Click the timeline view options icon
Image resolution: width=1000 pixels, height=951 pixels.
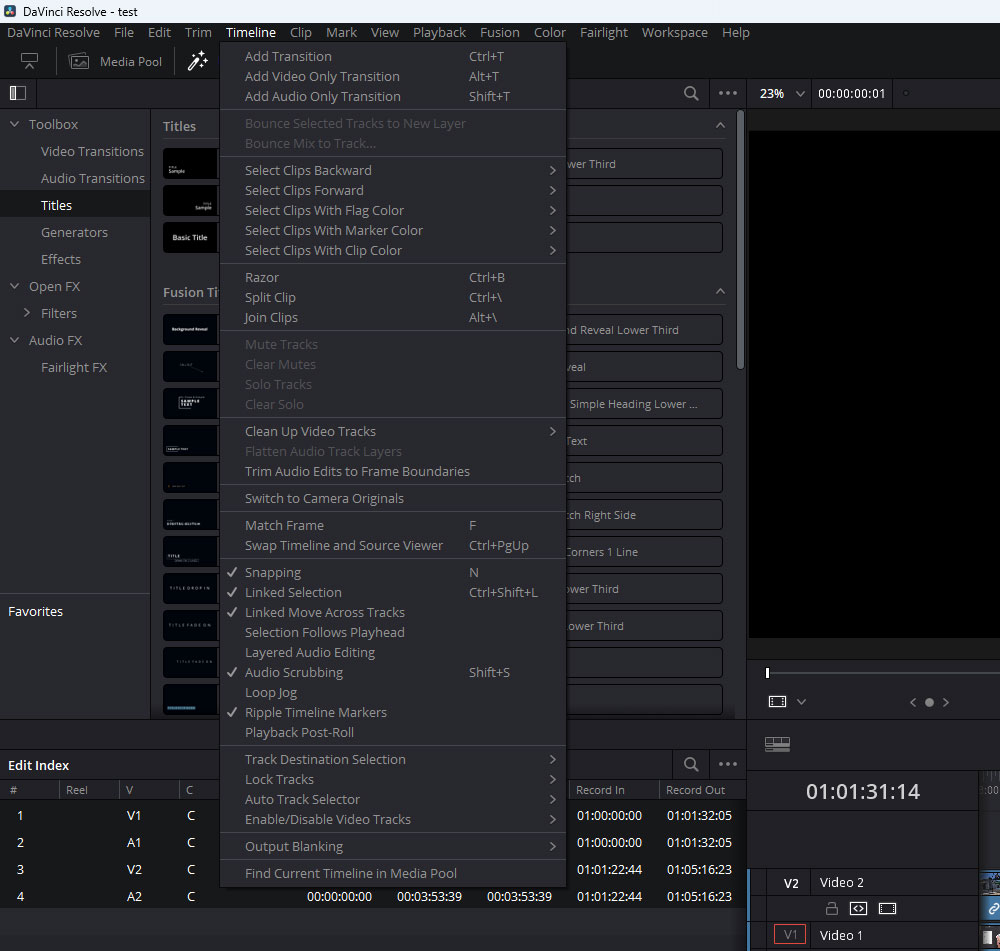pos(777,744)
